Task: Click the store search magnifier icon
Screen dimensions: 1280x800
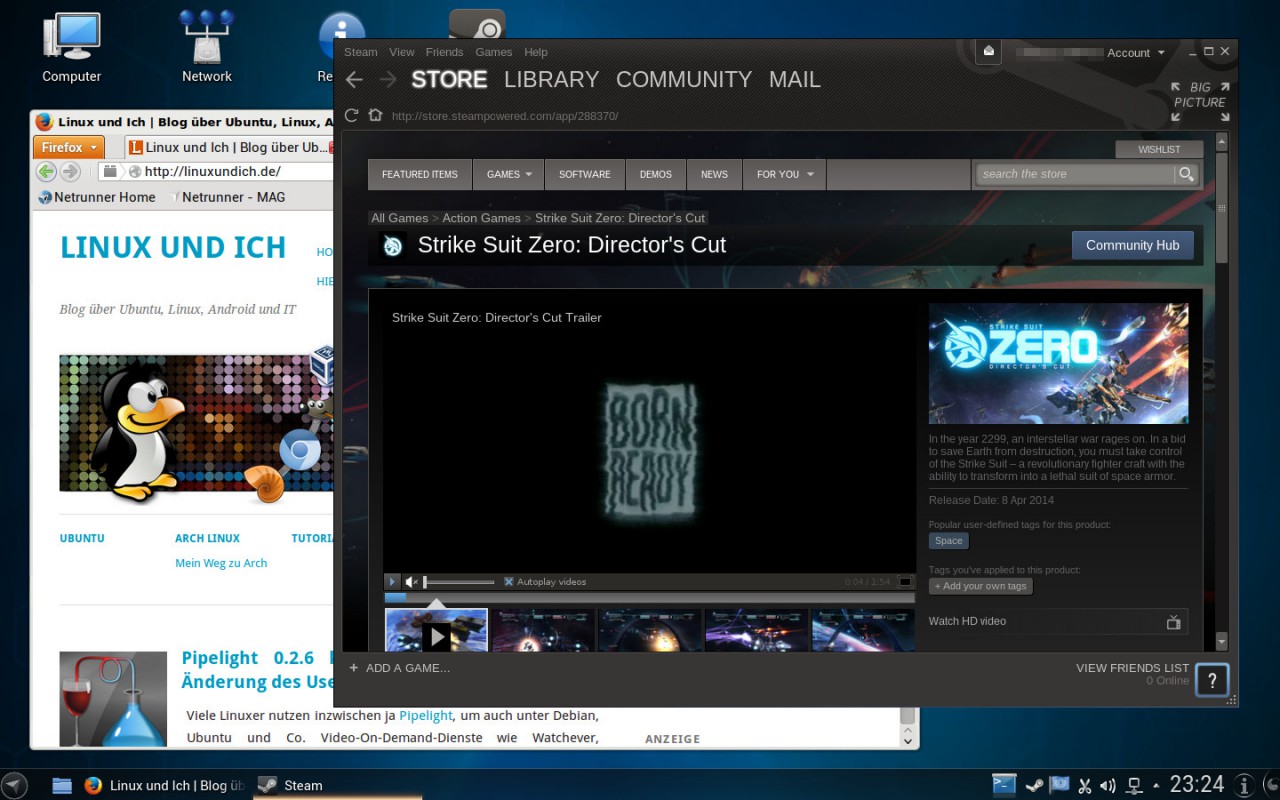Action: [1186, 174]
